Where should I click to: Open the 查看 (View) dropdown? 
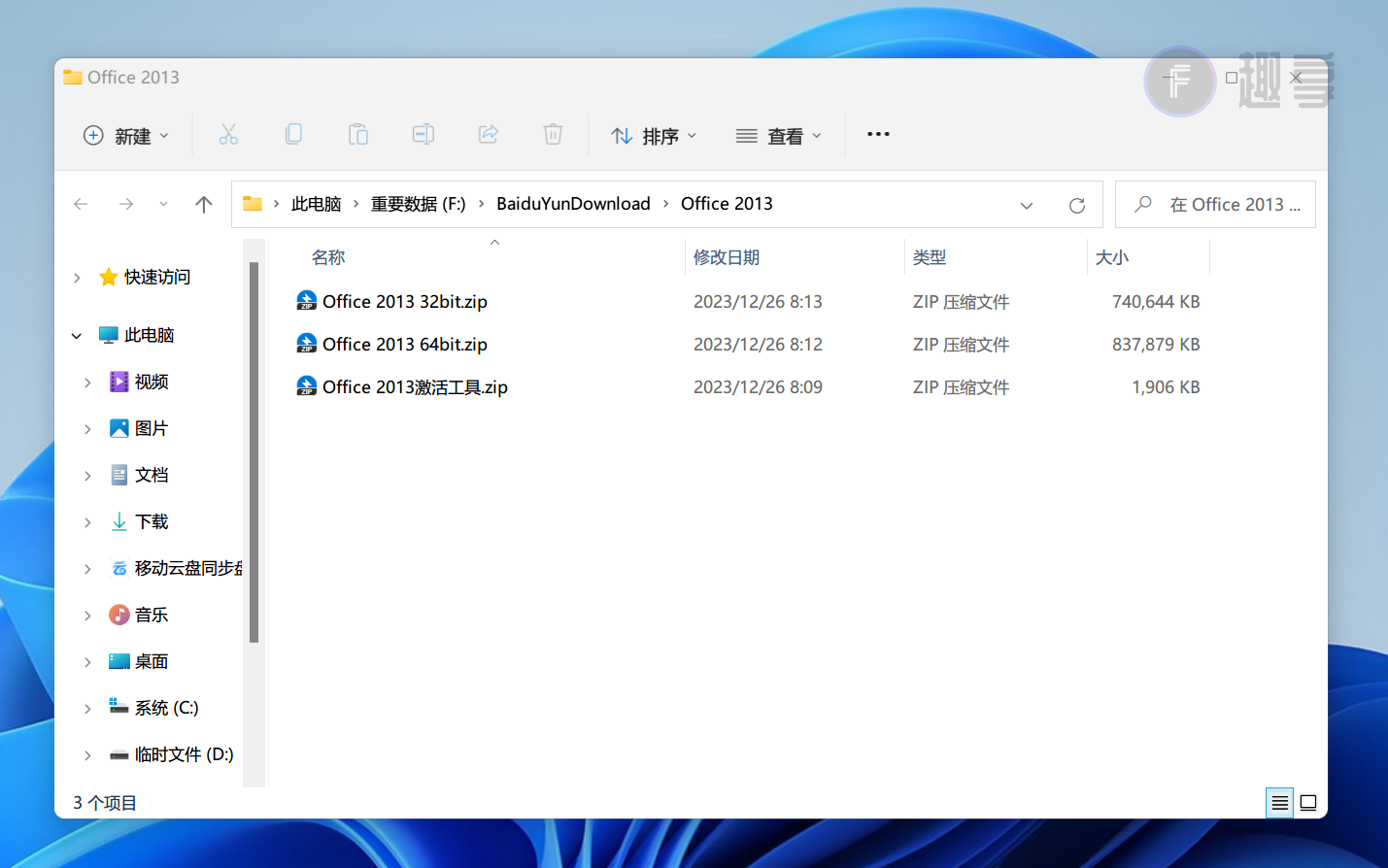tap(779, 136)
